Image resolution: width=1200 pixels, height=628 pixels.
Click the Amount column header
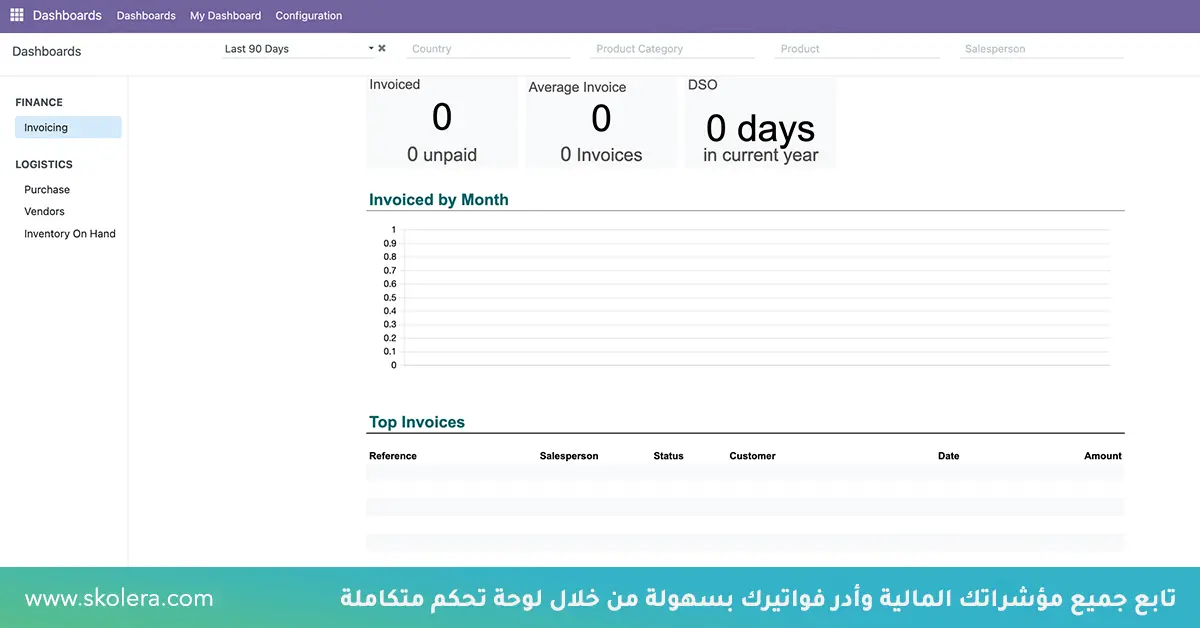pos(1103,456)
